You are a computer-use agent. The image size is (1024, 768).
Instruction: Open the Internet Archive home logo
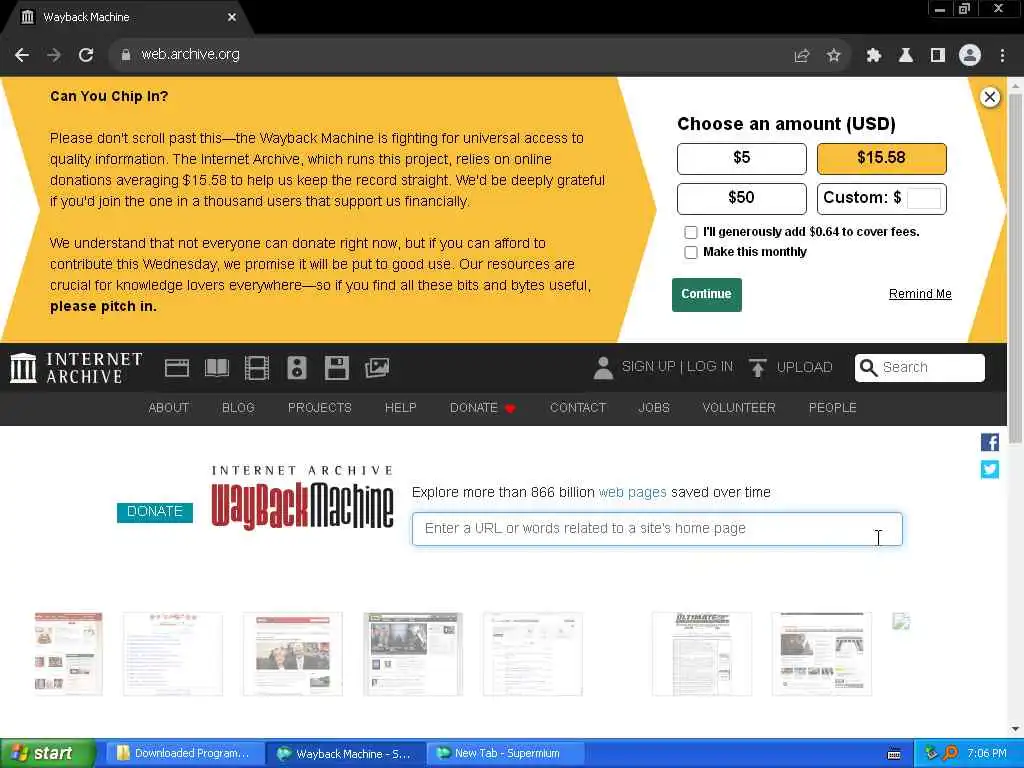point(76,368)
